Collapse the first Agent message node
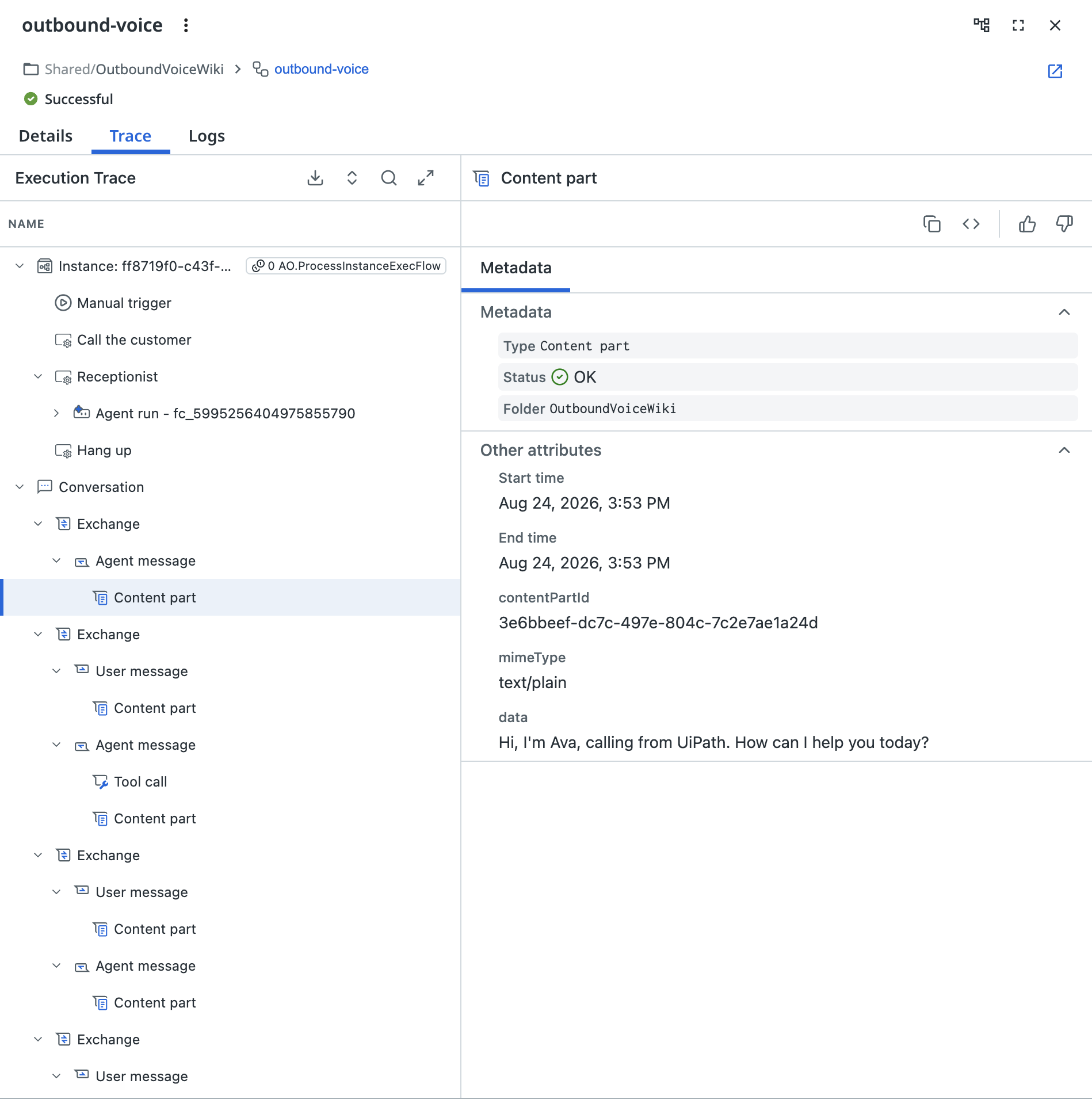 point(56,560)
